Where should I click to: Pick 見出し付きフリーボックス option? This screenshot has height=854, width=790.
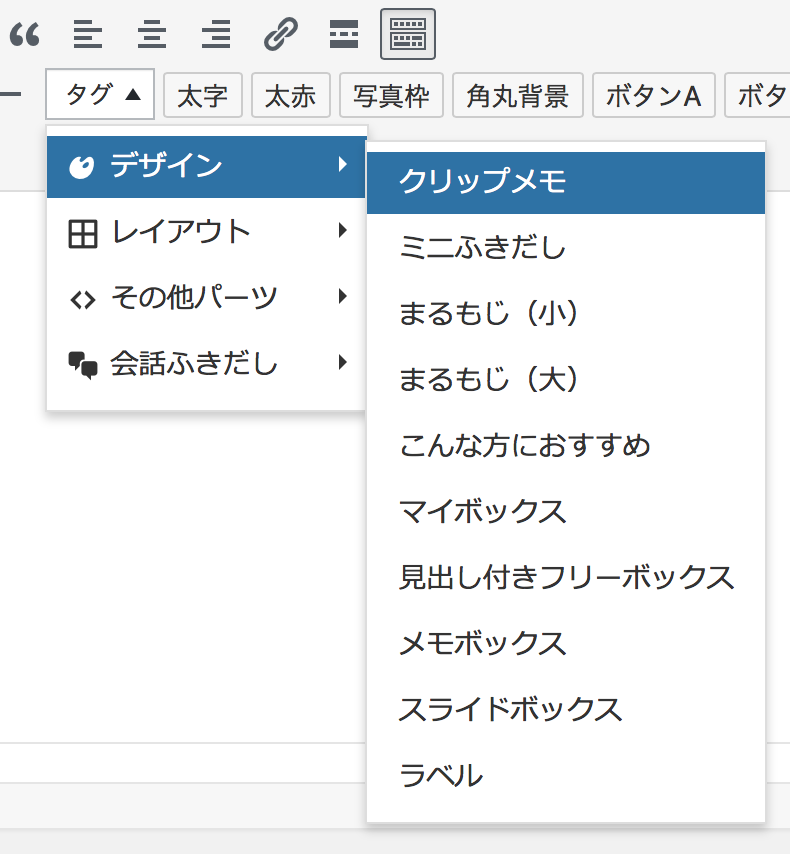coord(566,577)
